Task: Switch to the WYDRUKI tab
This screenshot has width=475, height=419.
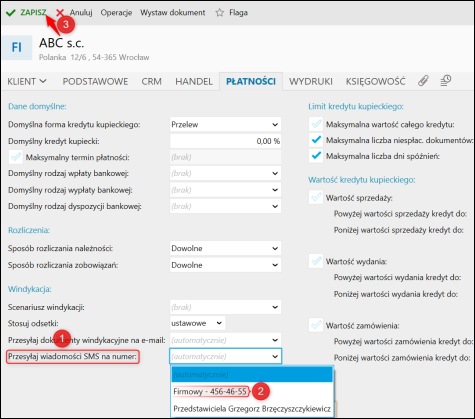Action: coord(311,81)
